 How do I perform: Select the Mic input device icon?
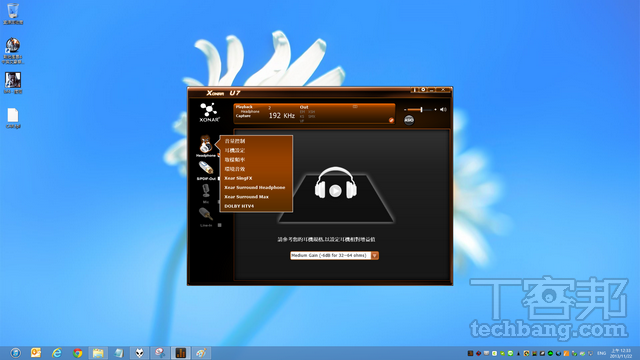pyautogui.click(x=206, y=191)
